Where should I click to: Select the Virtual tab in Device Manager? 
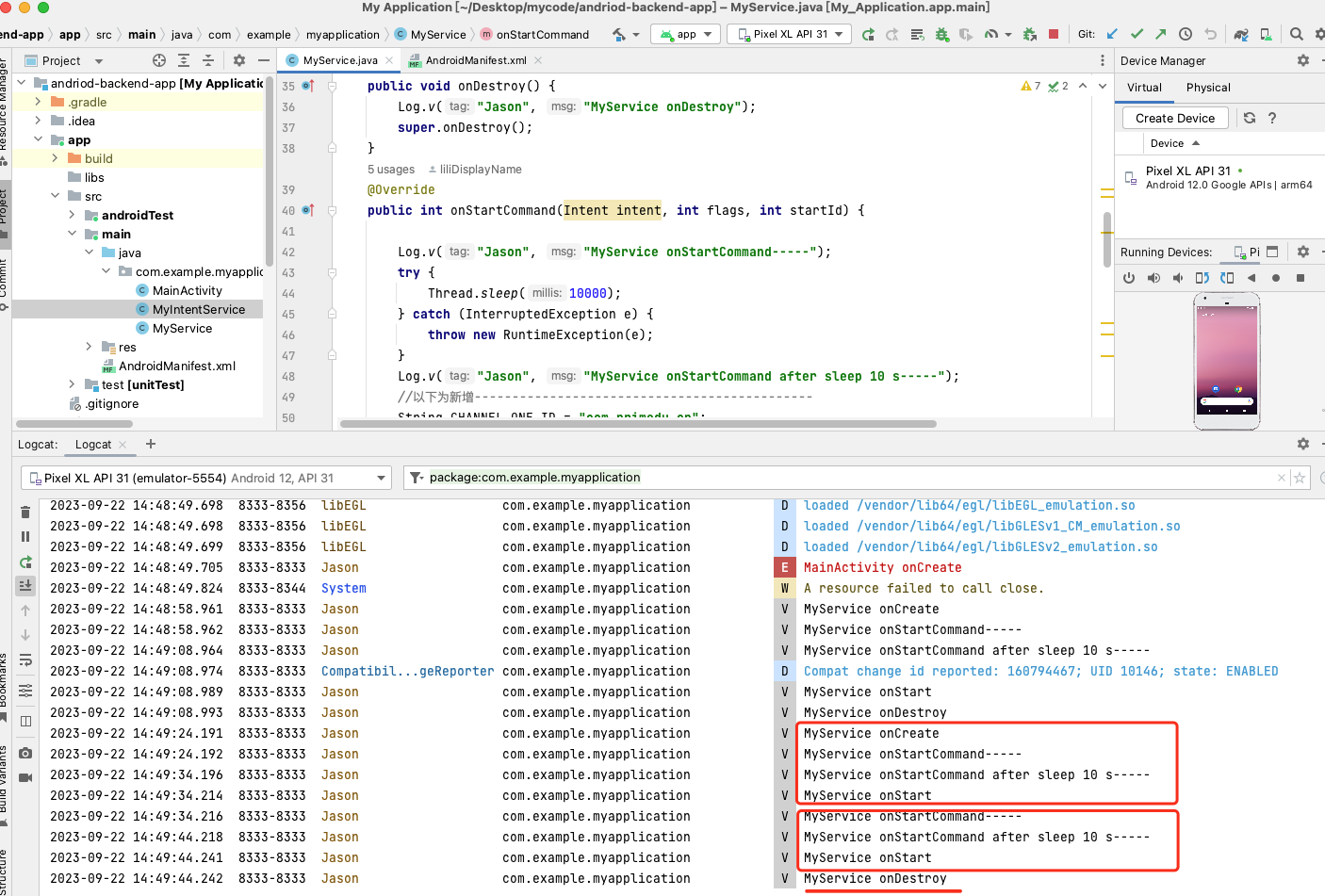click(x=1144, y=88)
